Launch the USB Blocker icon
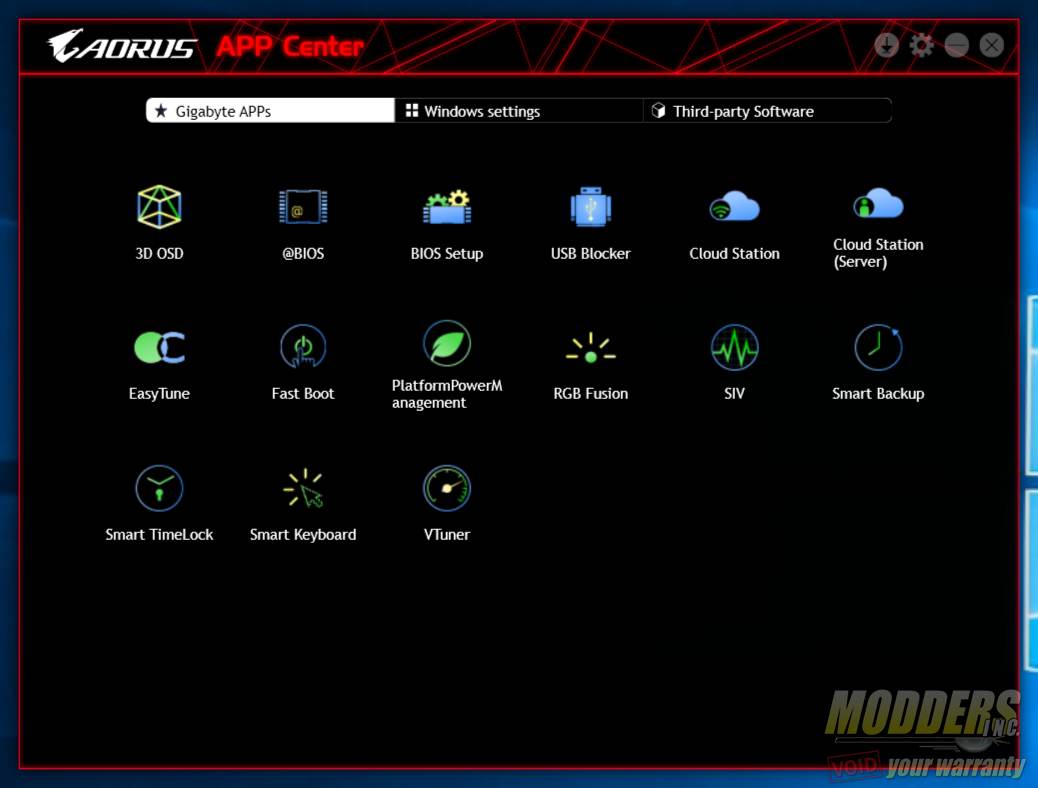1038x788 pixels. pyautogui.click(x=590, y=207)
